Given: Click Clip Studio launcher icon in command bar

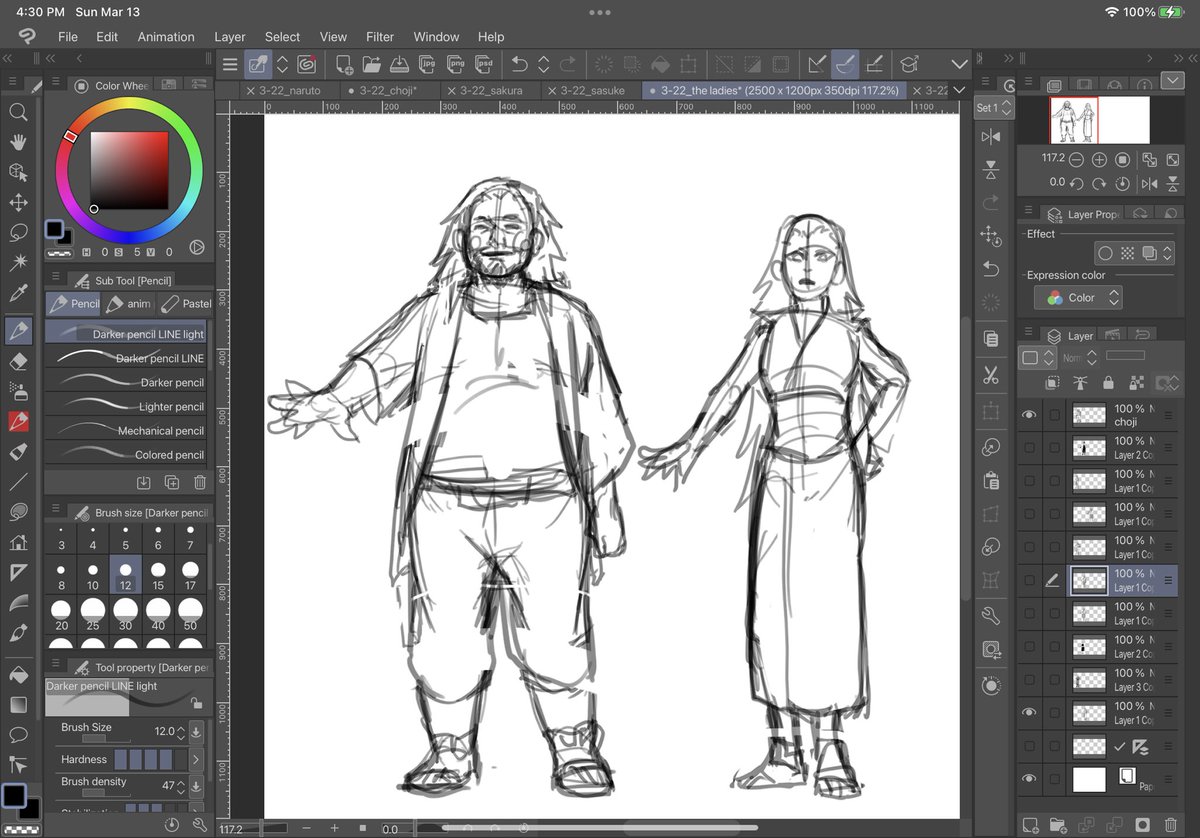Looking at the screenshot, I should [307, 64].
